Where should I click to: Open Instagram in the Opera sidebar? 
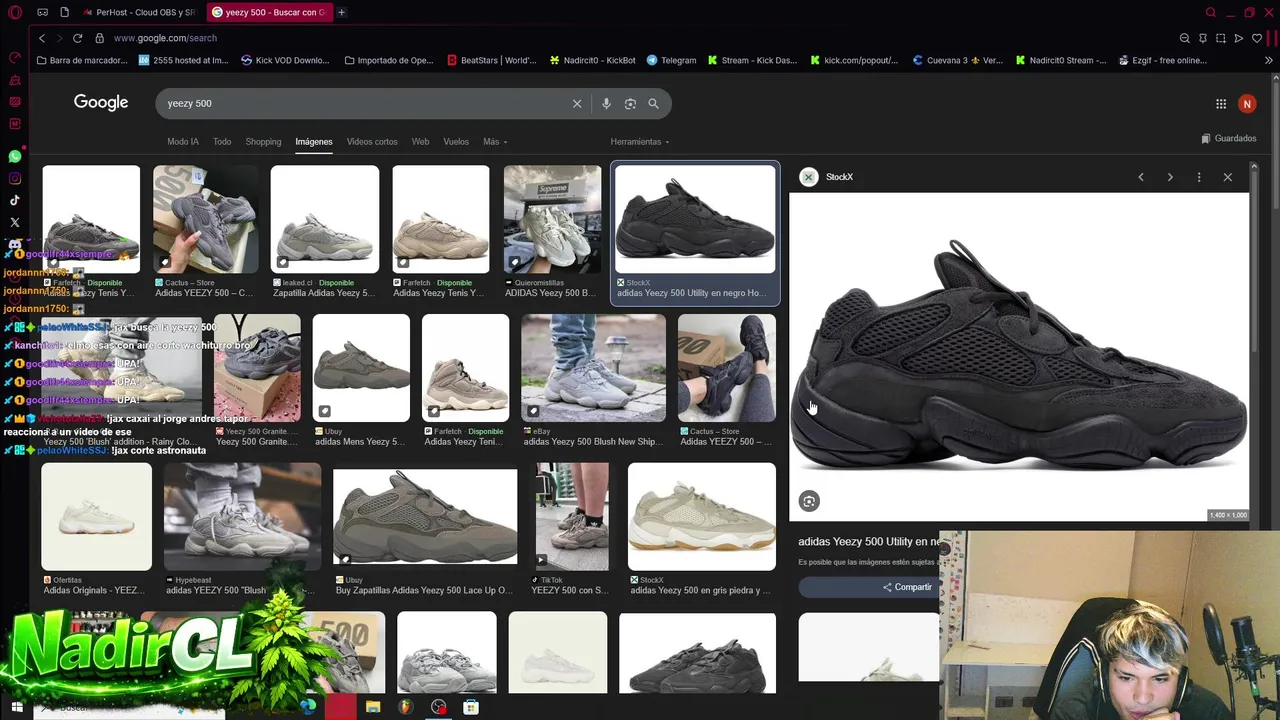(x=15, y=179)
